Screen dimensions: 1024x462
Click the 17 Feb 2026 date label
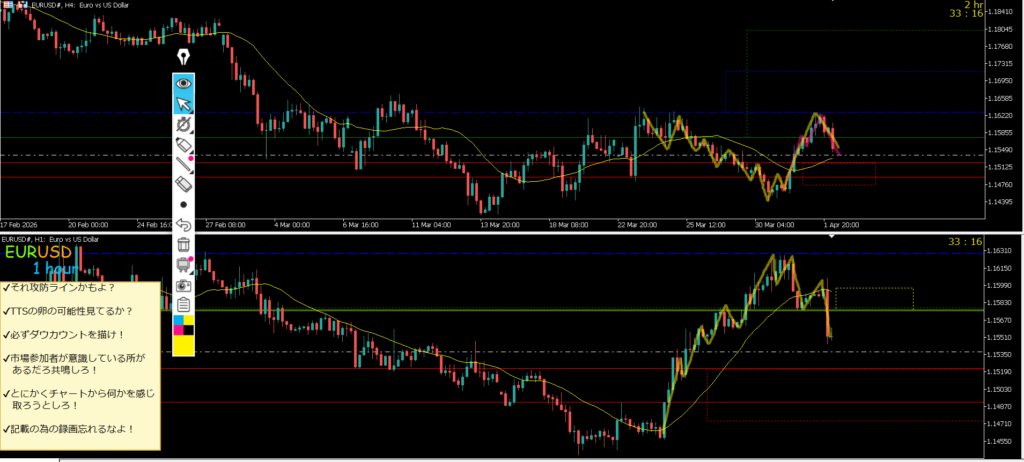point(20,224)
